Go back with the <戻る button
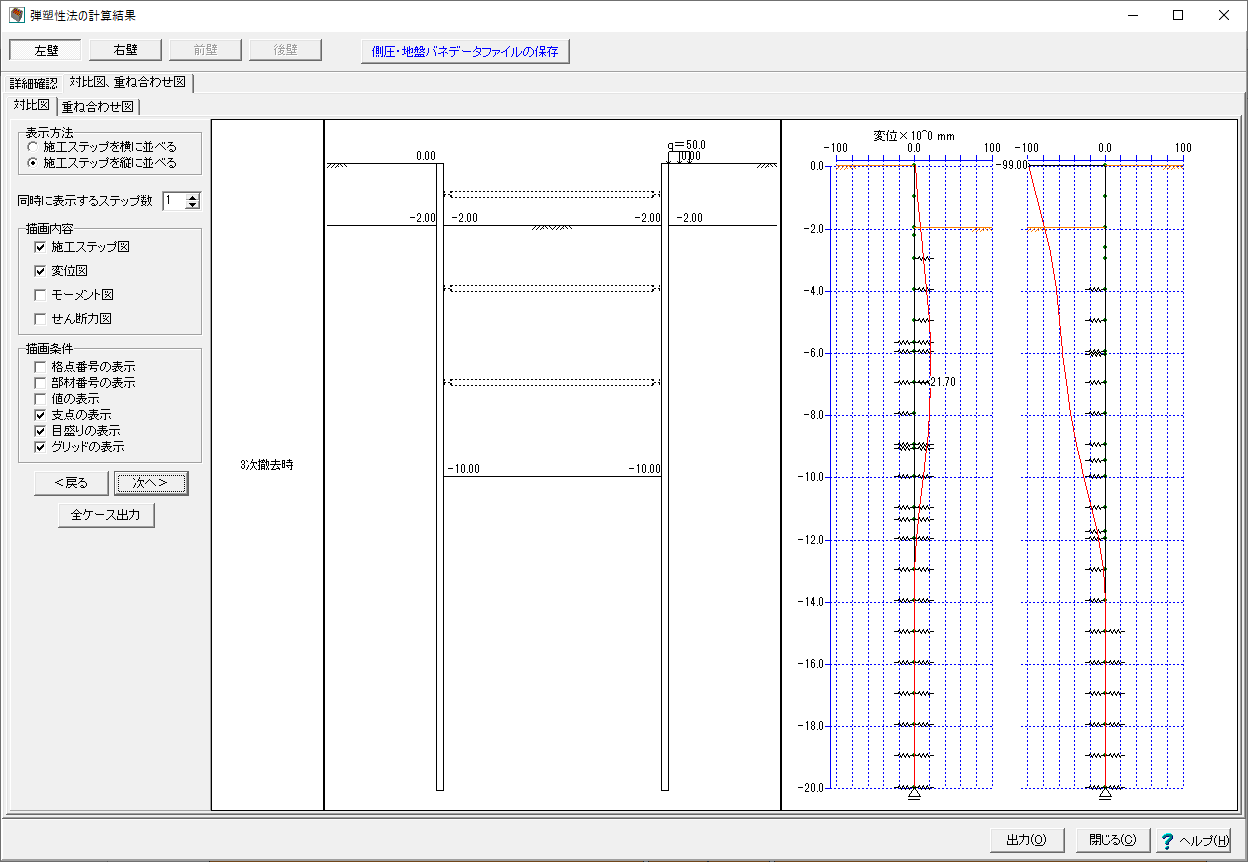The height and width of the screenshot is (862, 1248). click(x=71, y=483)
